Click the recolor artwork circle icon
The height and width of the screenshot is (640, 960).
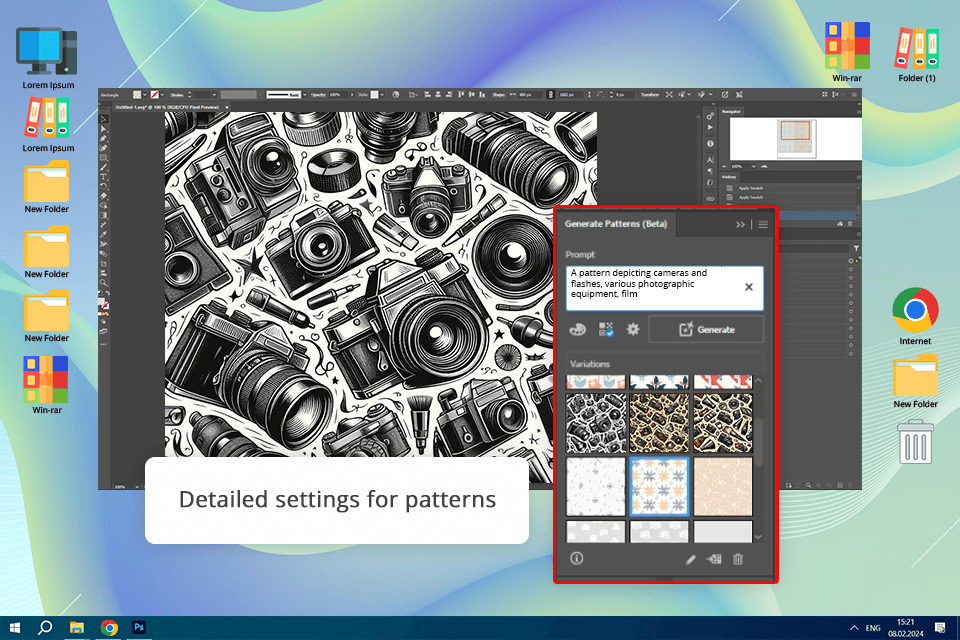[395, 94]
